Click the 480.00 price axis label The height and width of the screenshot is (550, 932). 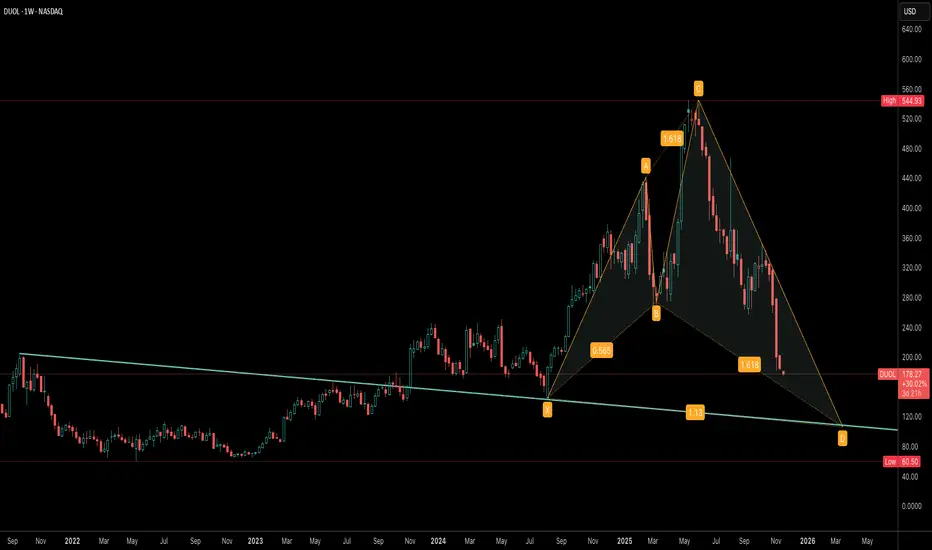tap(911, 149)
